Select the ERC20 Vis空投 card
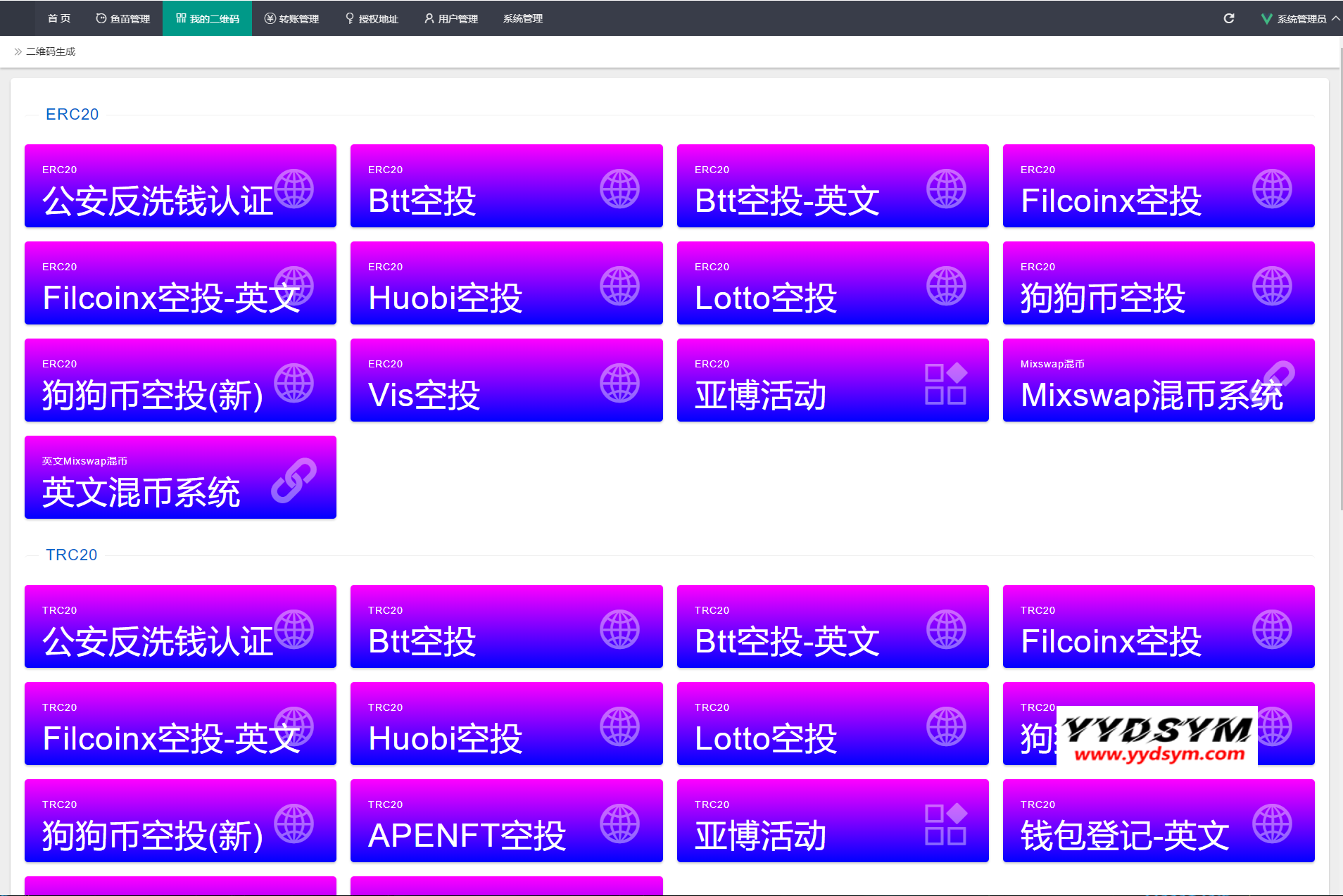This screenshot has height=896, width=1343. coord(506,380)
